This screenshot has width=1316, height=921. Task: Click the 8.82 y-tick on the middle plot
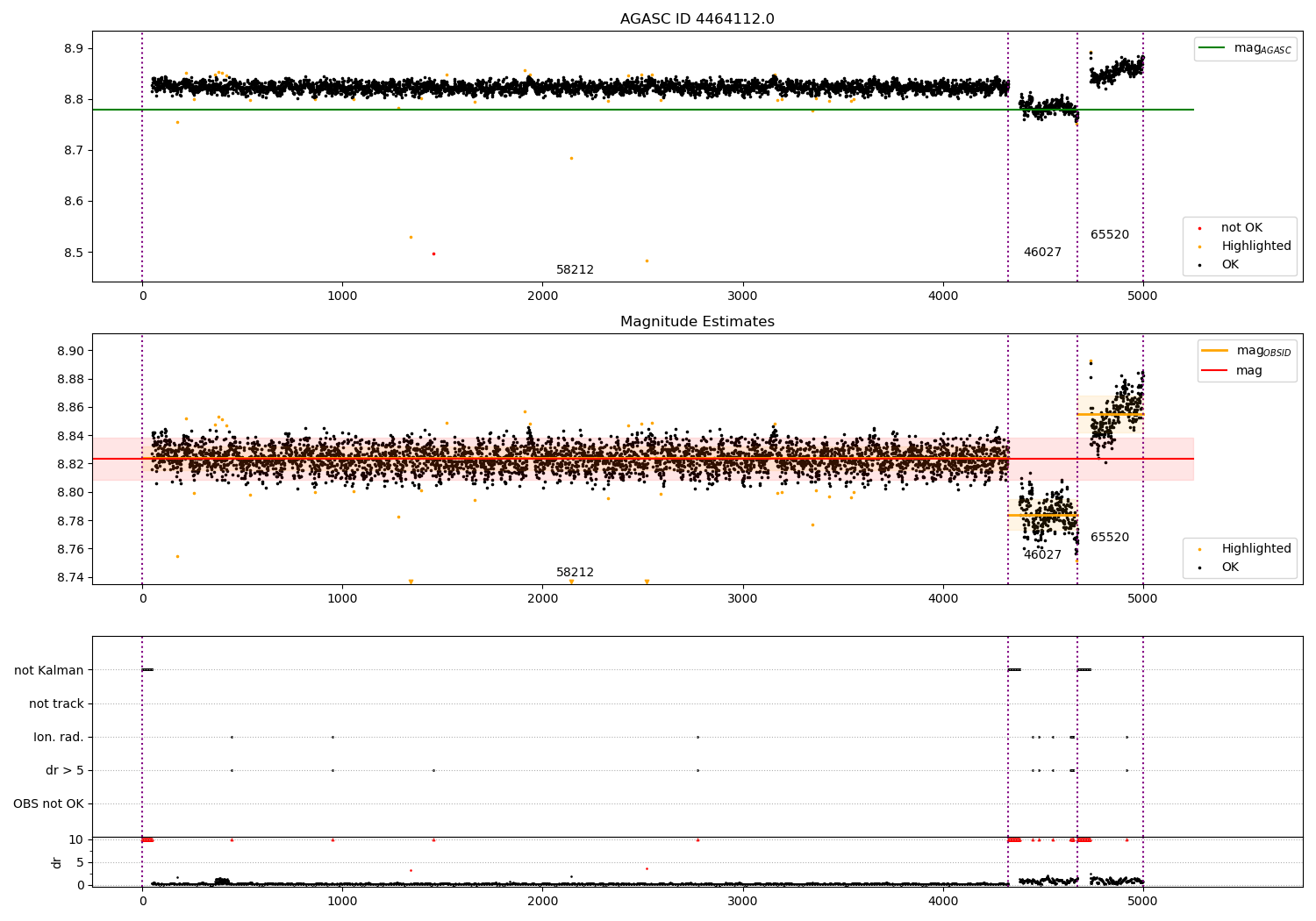69,464
